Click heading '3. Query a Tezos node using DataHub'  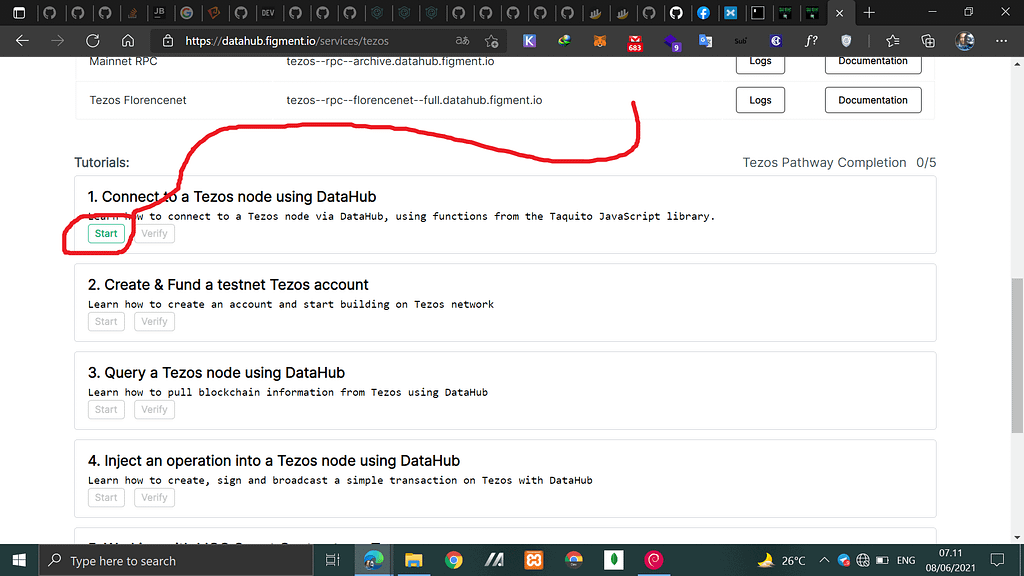[x=216, y=373]
